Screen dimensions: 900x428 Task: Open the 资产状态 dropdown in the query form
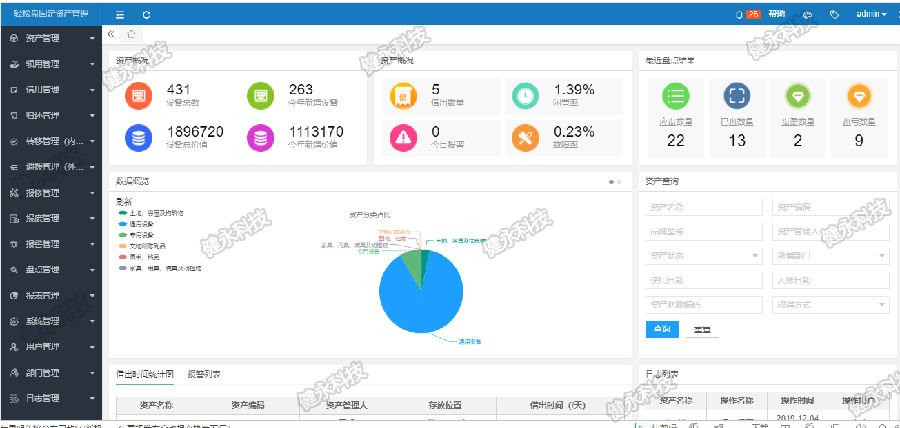[701, 256]
